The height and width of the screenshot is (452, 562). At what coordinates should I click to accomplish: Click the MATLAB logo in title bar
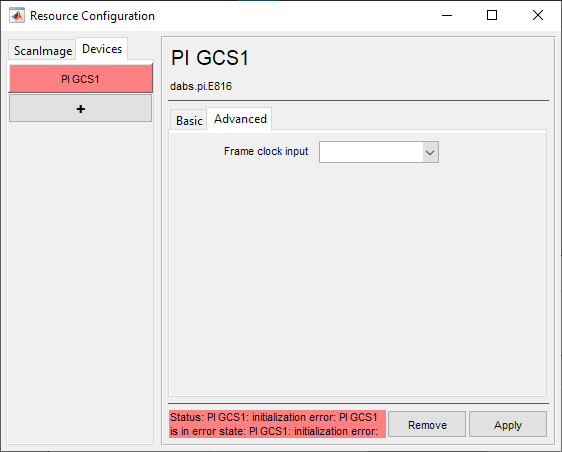(x=17, y=15)
